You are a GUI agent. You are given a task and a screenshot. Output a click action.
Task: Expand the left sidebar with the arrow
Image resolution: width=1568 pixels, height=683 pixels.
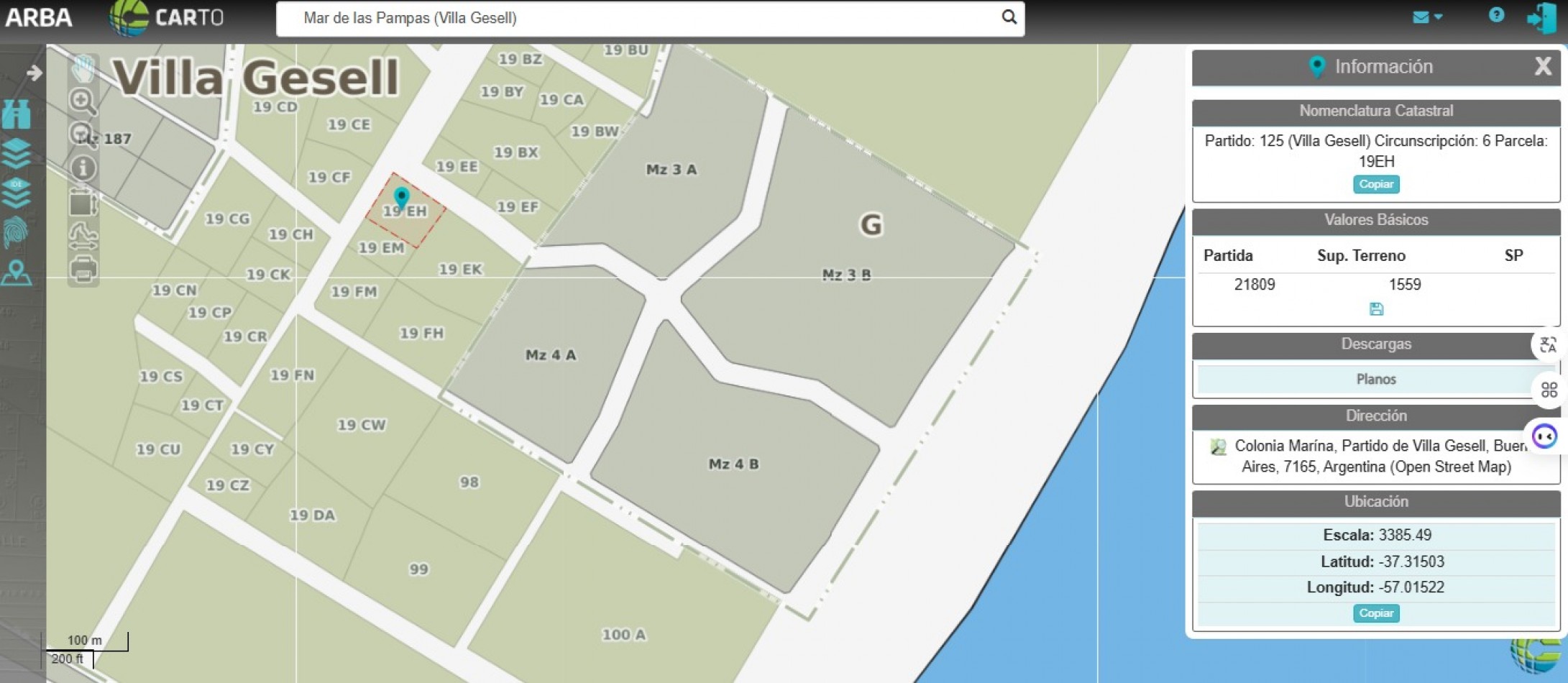[x=34, y=73]
